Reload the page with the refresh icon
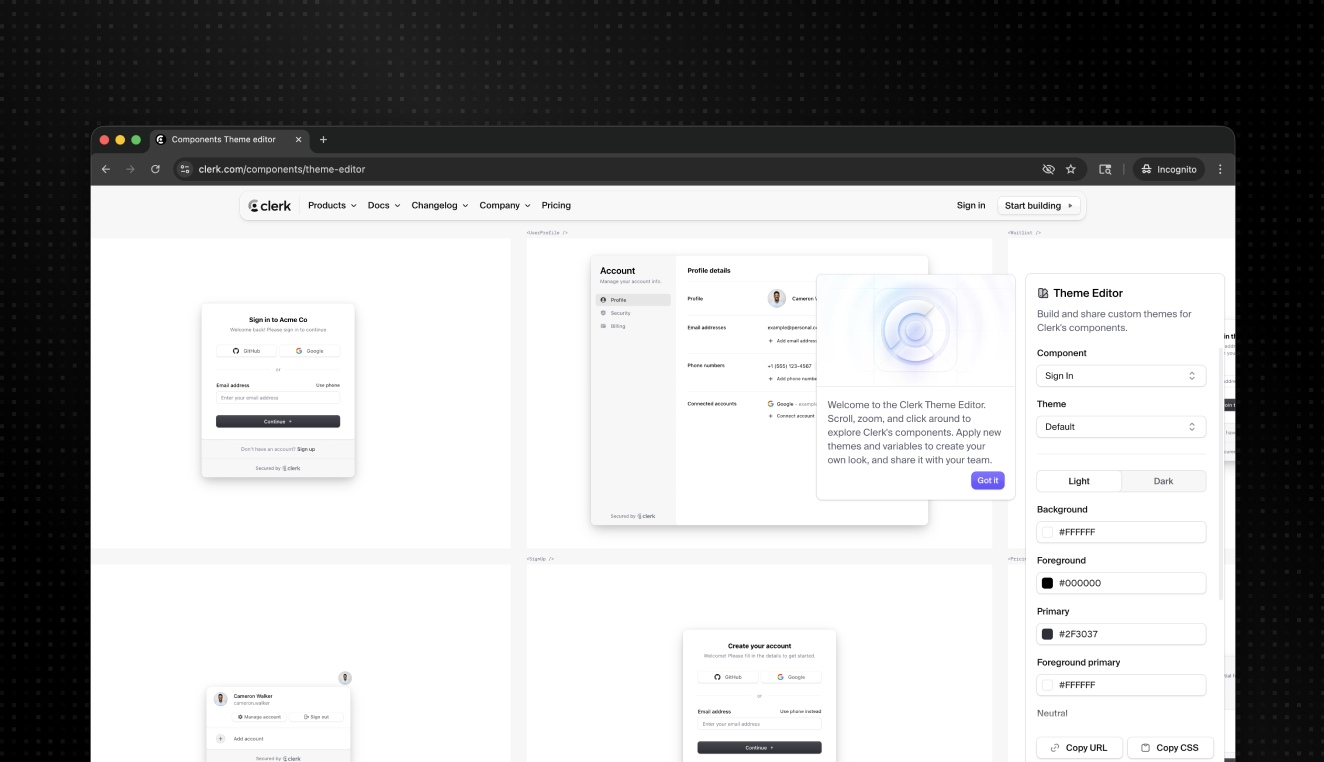 point(155,169)
